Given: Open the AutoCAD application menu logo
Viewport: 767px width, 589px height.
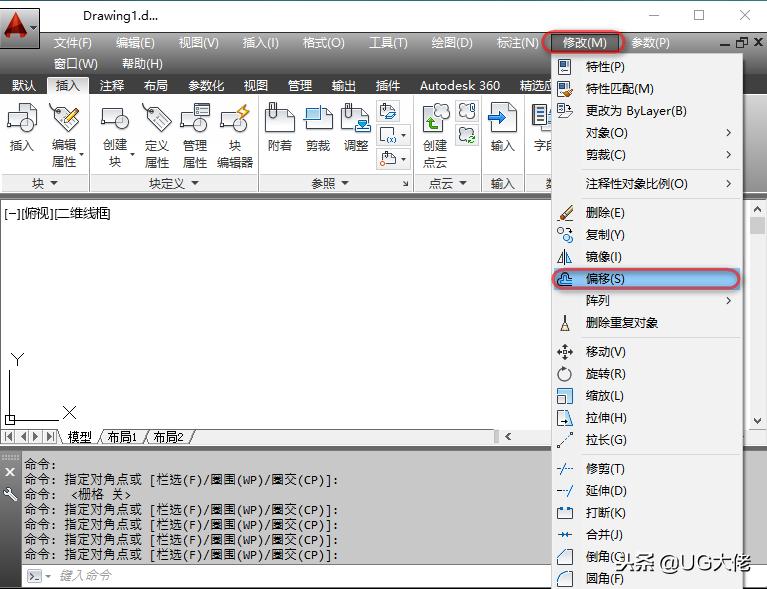Looking at the screenshot, I should coord(19,27).
